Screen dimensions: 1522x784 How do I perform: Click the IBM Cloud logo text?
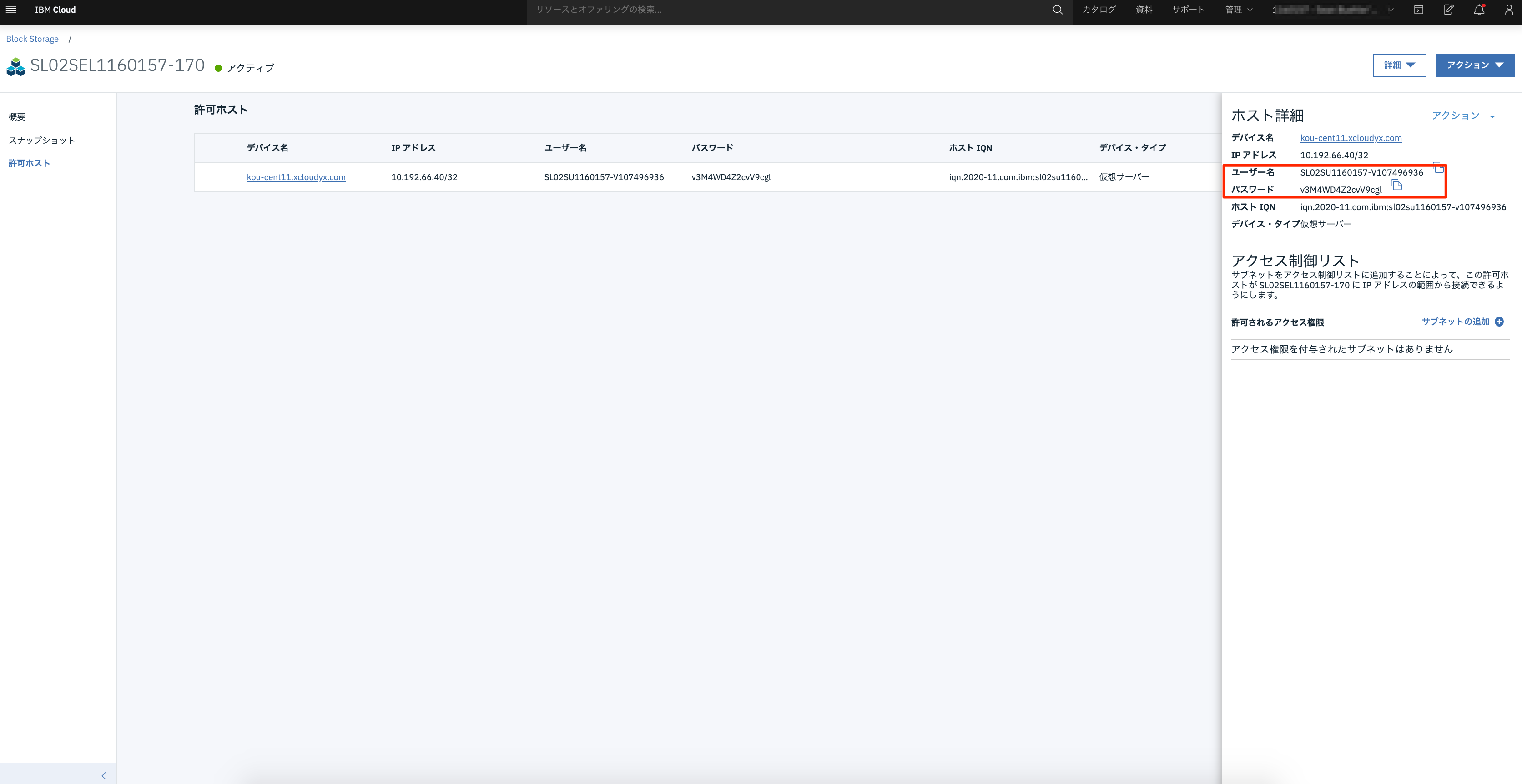55,10
